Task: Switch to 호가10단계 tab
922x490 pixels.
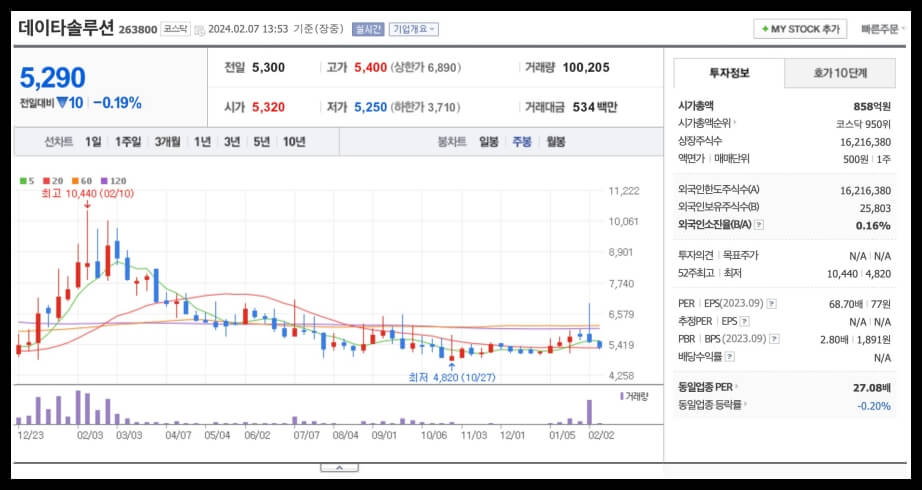Action: pos(840,73)
